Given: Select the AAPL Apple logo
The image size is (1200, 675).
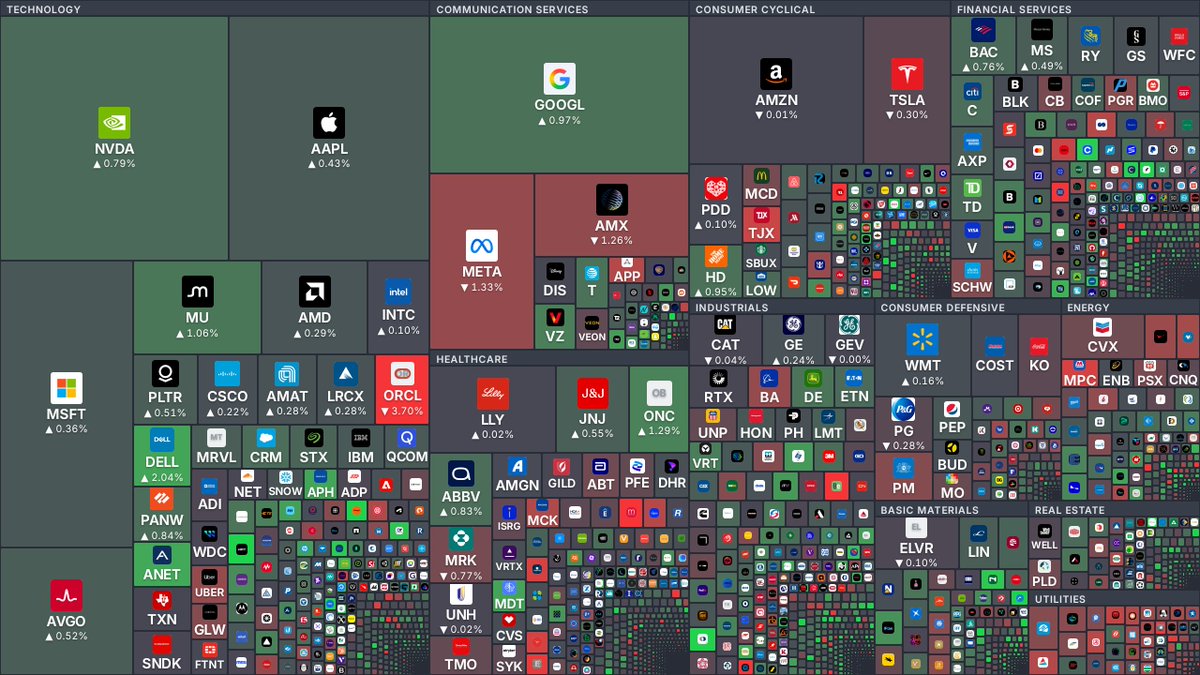Looking at the screenshot, I should click(329, 123).
